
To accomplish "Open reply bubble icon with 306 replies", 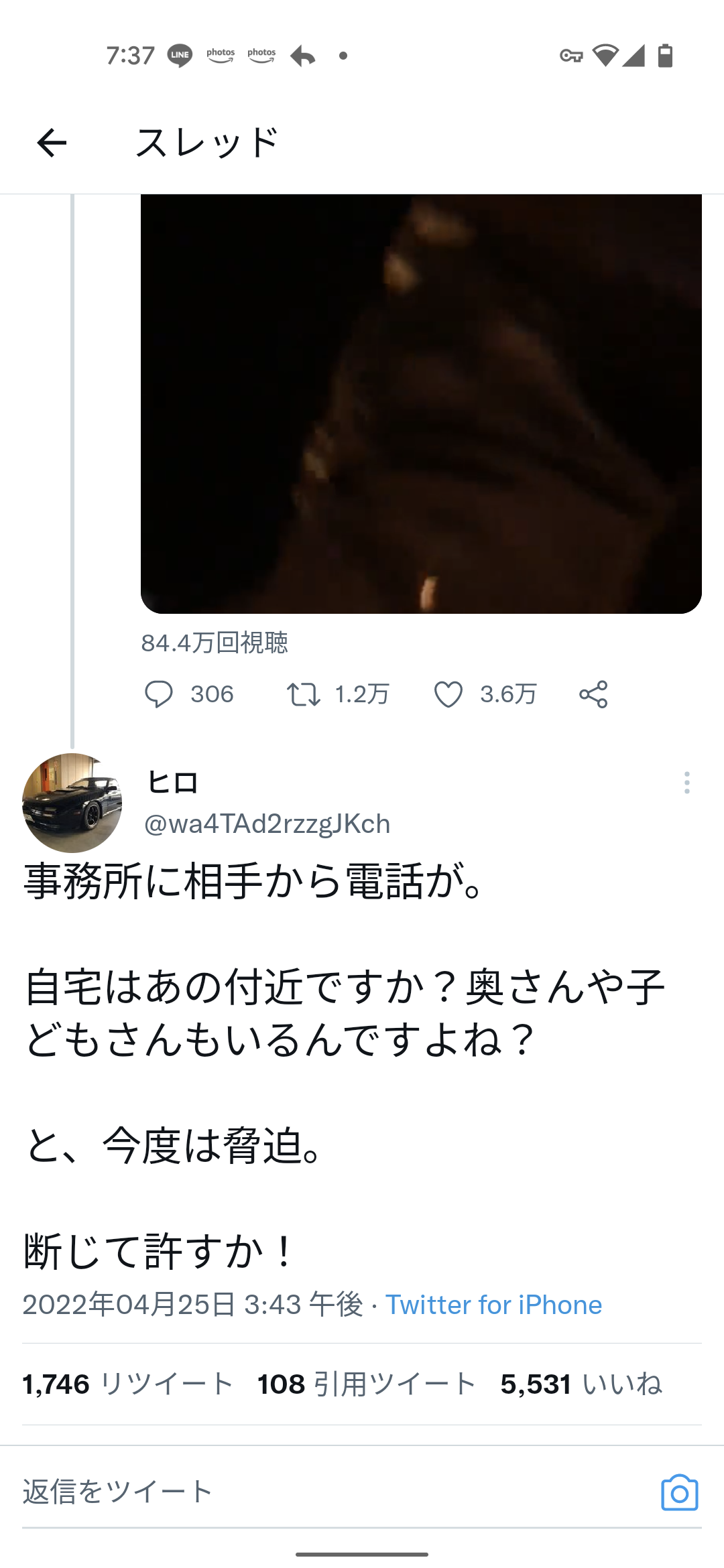I will coord(159,694).
